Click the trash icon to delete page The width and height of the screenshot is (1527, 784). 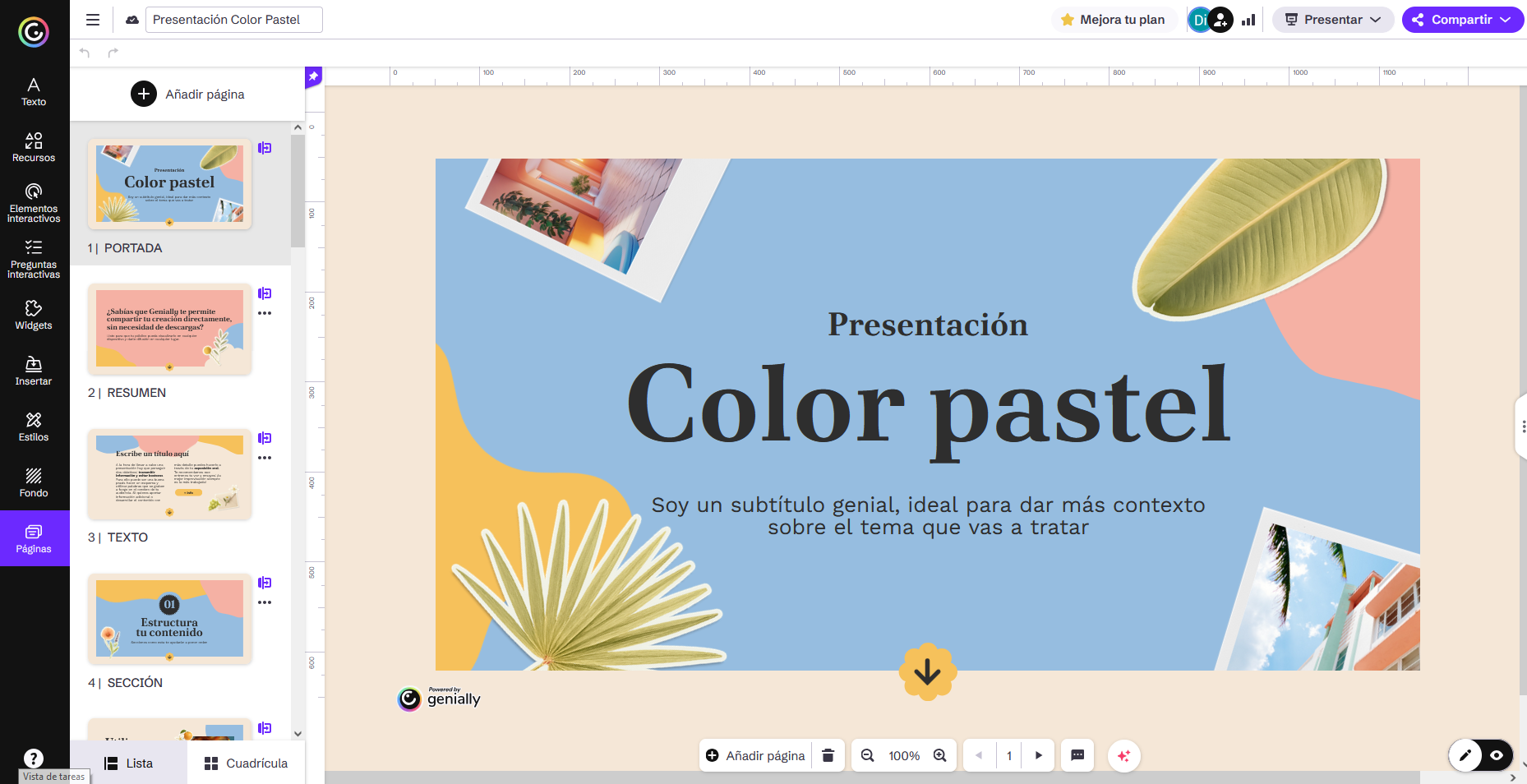coord(828,755)
